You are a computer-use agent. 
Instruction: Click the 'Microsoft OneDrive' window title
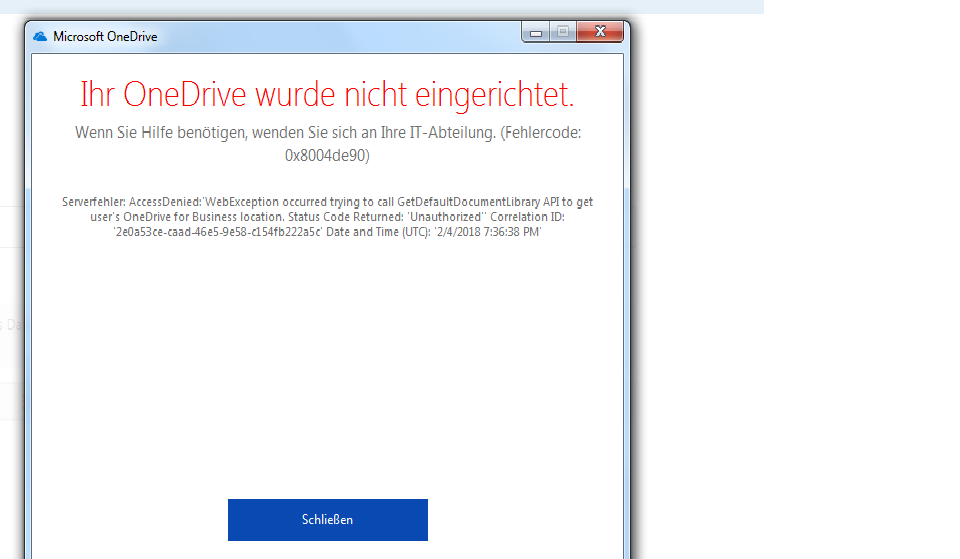point(105,37)
